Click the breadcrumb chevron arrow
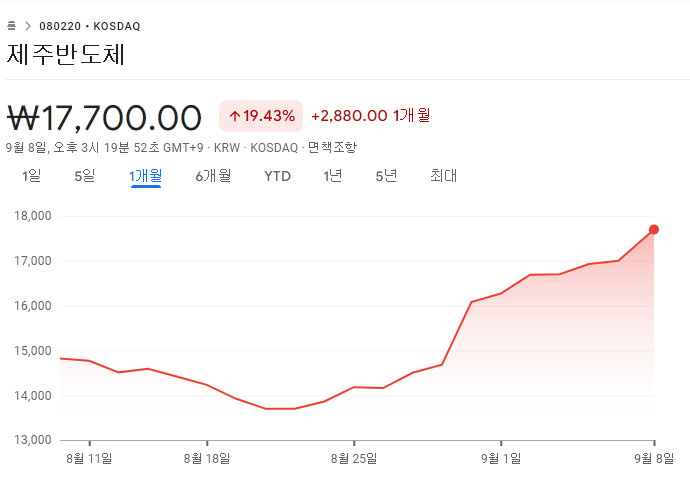Viewport: 690px width, 482px height. [27, 25]
